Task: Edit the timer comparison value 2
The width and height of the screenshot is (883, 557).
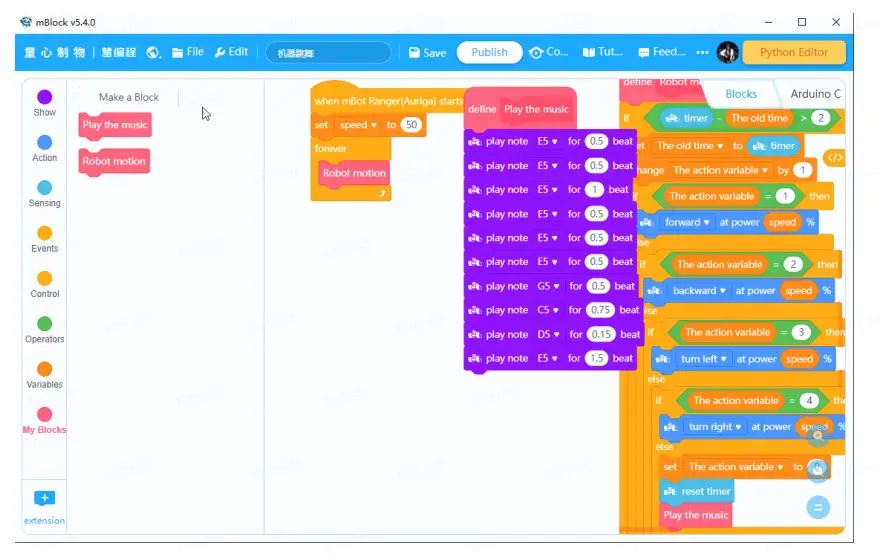Action: click(x=820, y=118)
